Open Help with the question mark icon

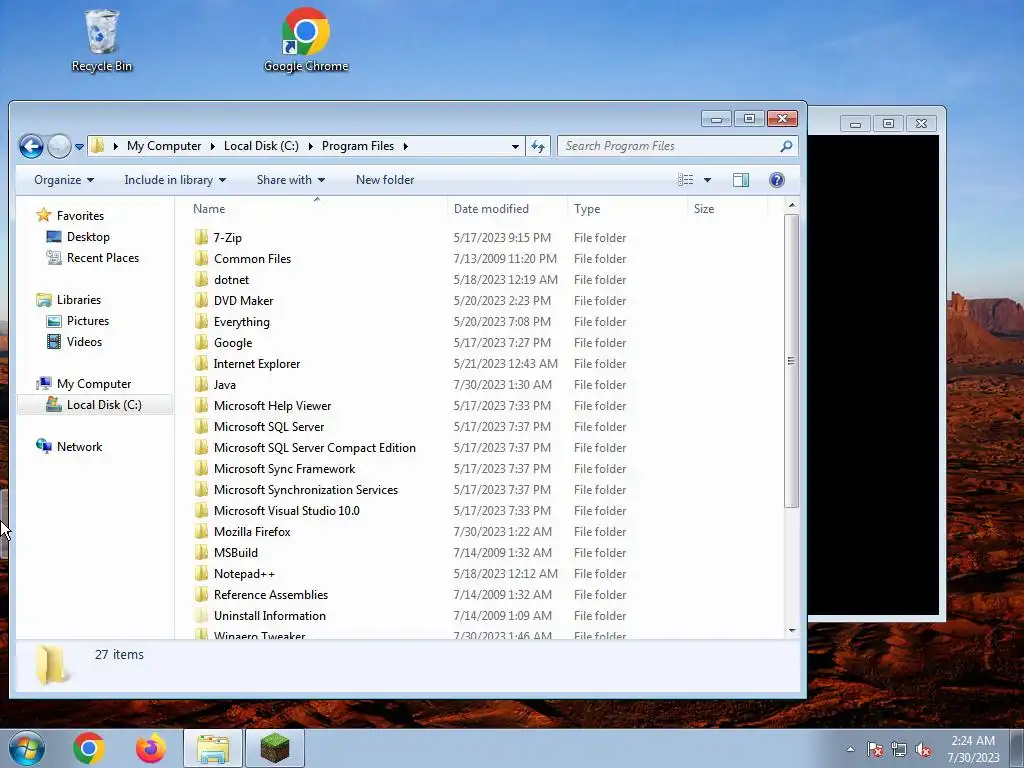pyautogui.click(x=776, y=180)
